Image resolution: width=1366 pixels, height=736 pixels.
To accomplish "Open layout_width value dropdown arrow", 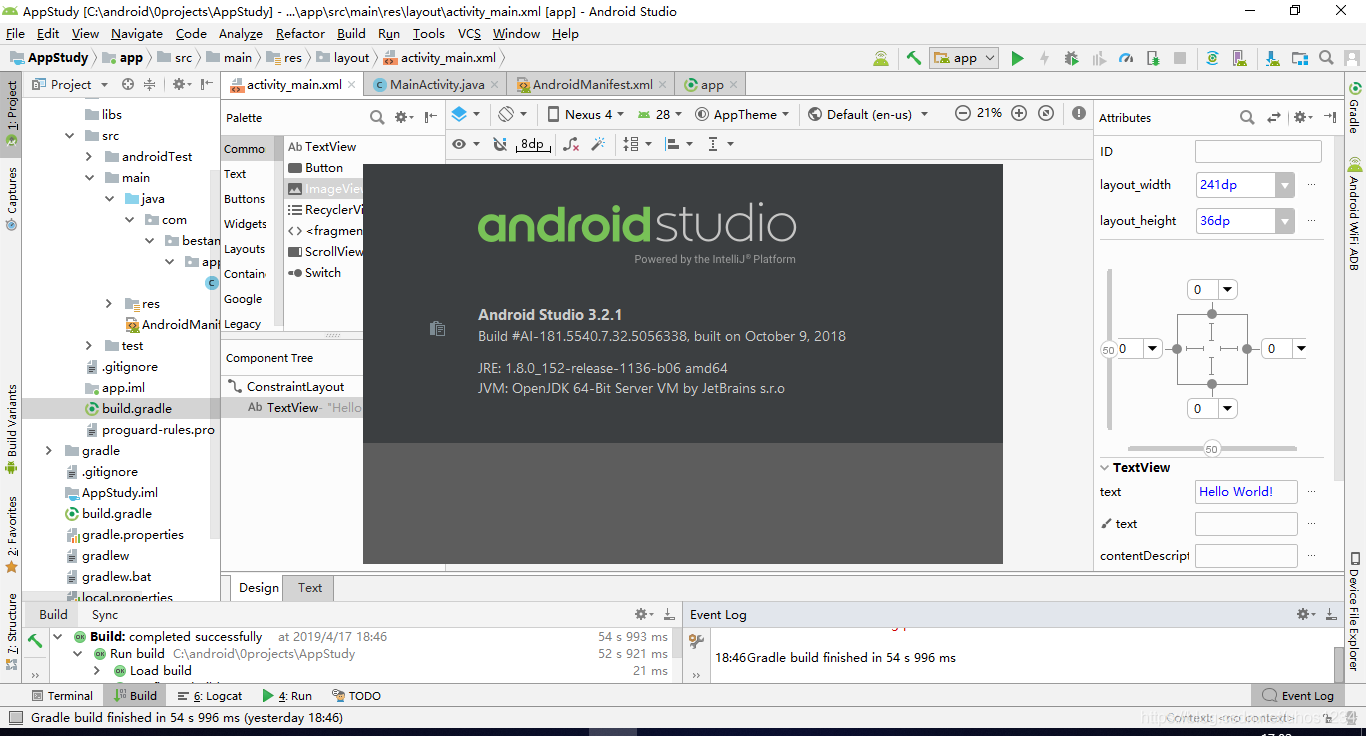I will pyautogui.click(x=1285, y=185).
